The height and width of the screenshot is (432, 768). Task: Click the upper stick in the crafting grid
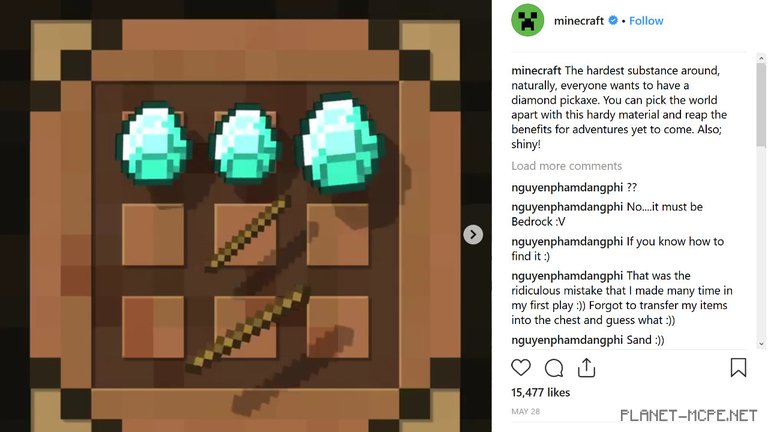coord(248,233)
